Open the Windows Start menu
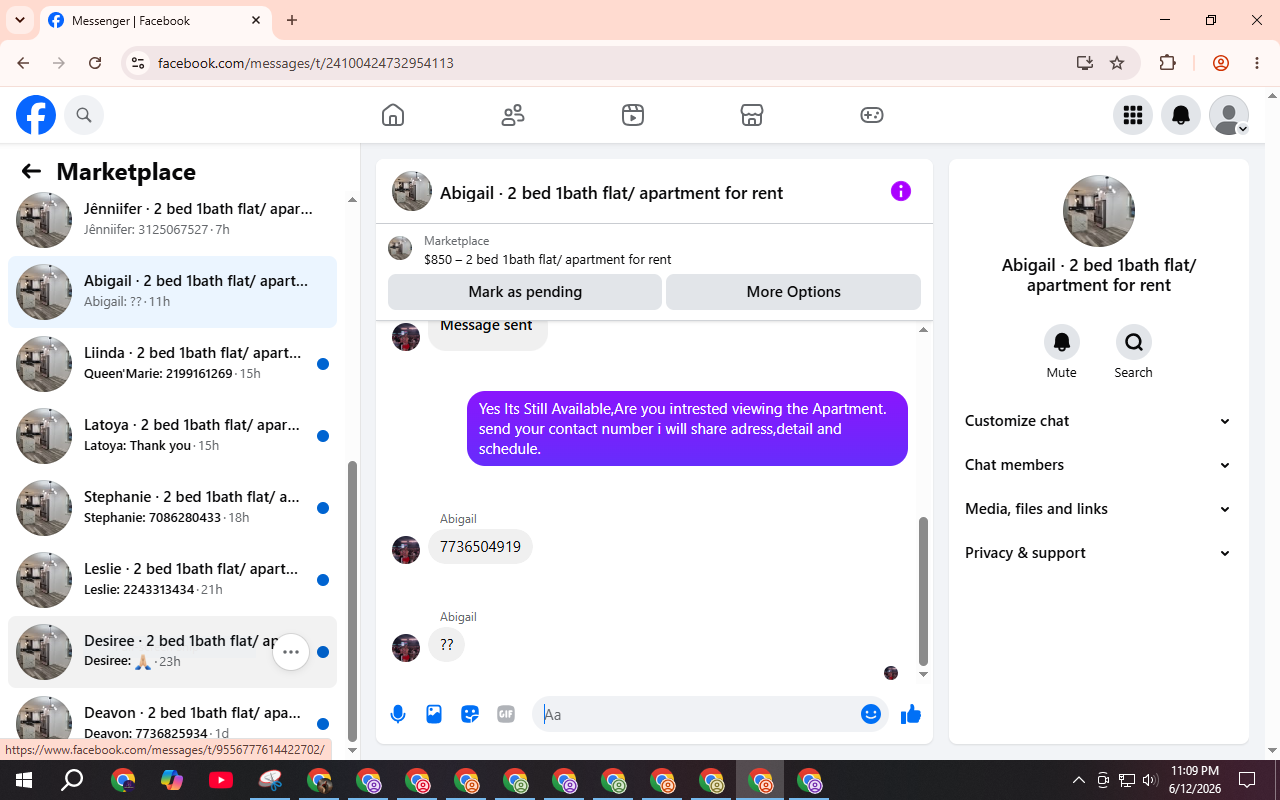This screenshot has height=800, width=1280. click(x=24, y=780)
